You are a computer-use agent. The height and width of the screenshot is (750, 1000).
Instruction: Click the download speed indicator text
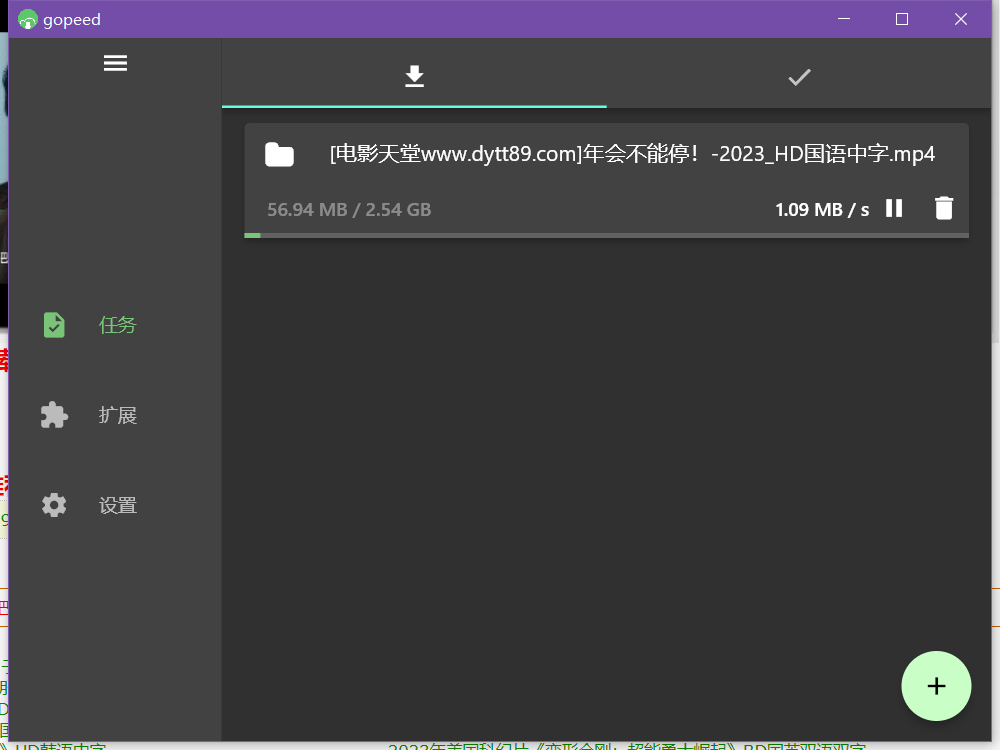tap(821, 210)
